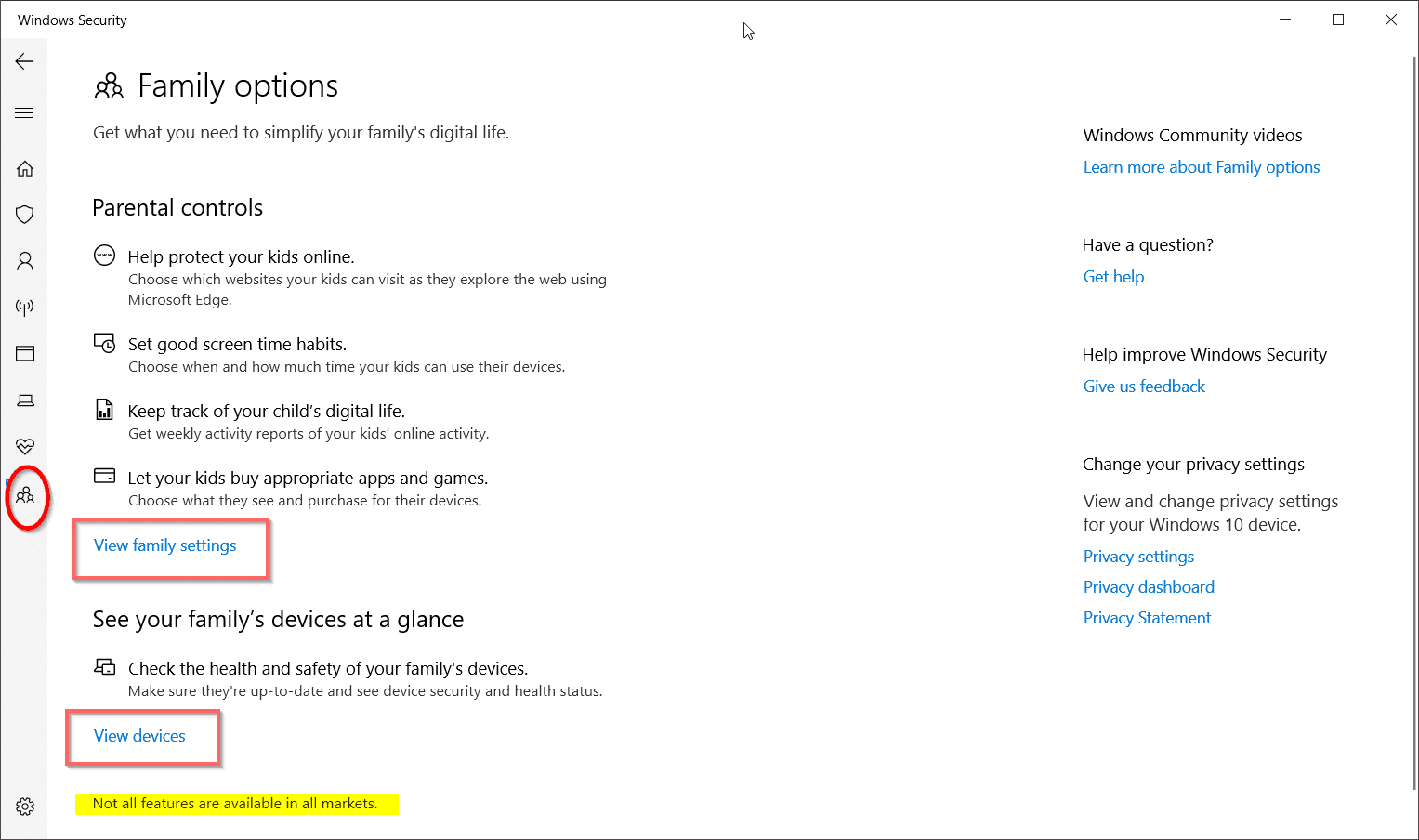Open Privacy Statement link
1419x840 pixels.
[x=1147, y=618]
